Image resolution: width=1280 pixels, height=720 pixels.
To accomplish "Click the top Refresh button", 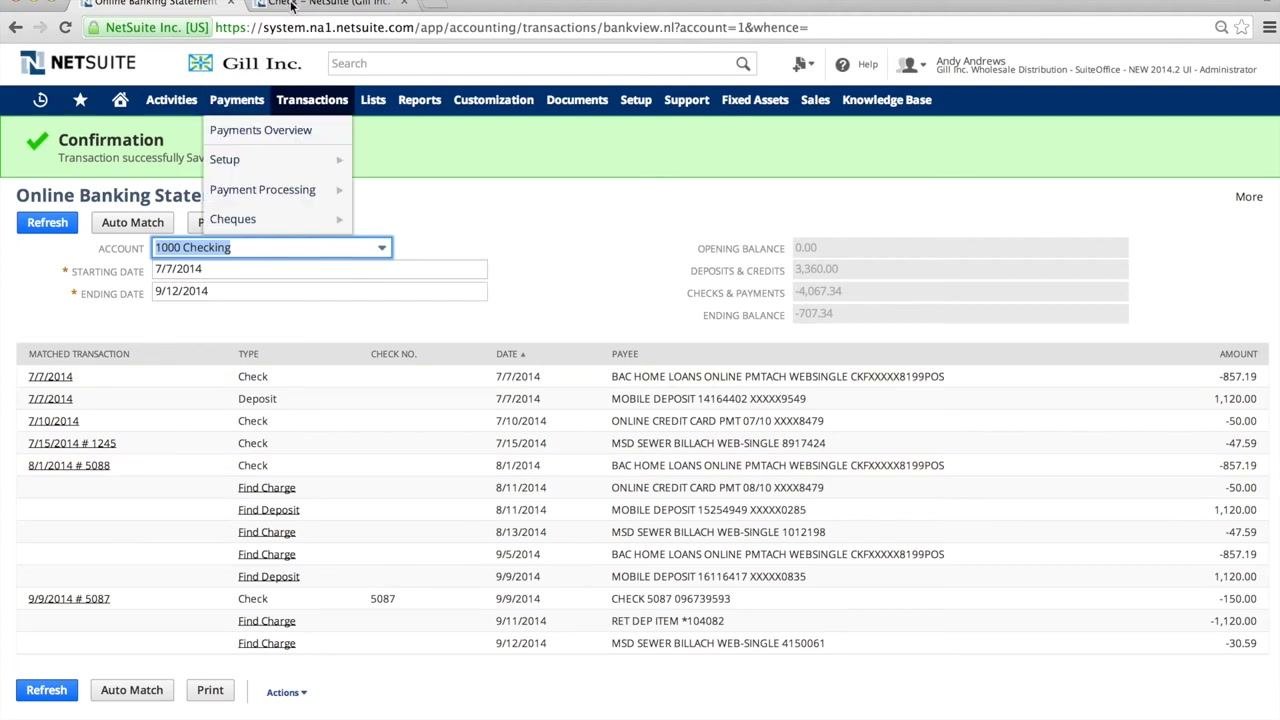I will coord(47,223).
